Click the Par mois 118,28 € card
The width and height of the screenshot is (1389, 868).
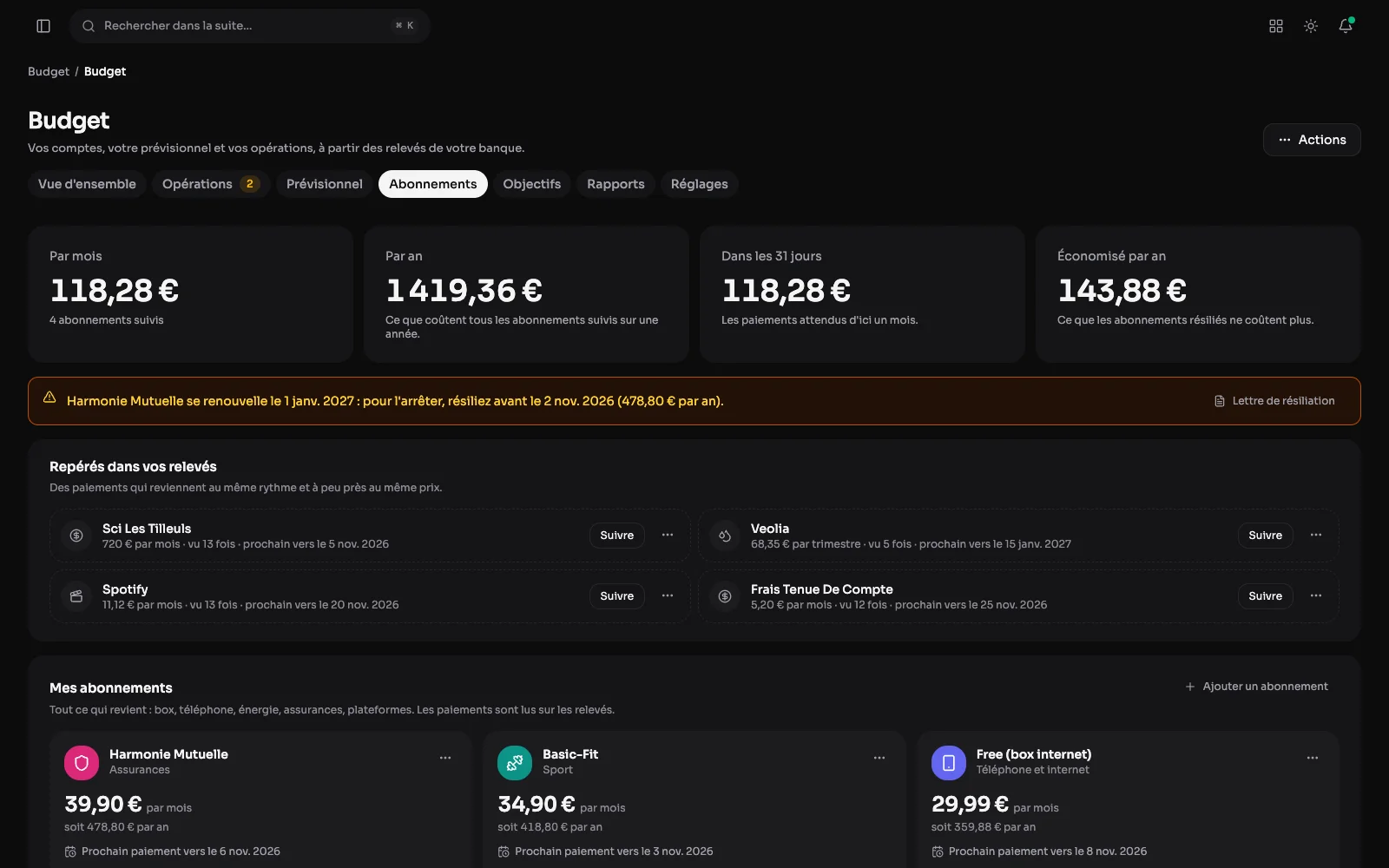click(190, 294)
